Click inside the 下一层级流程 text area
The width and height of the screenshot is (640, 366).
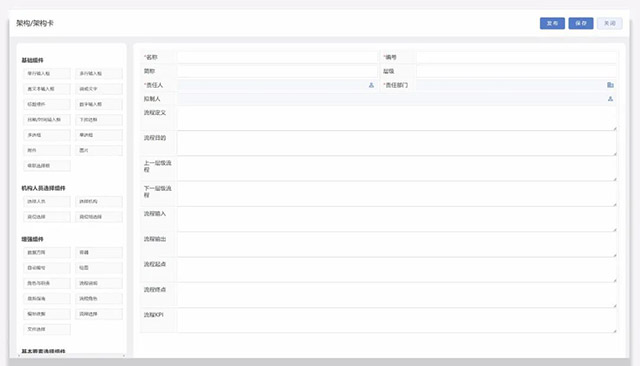coord(397,194)
